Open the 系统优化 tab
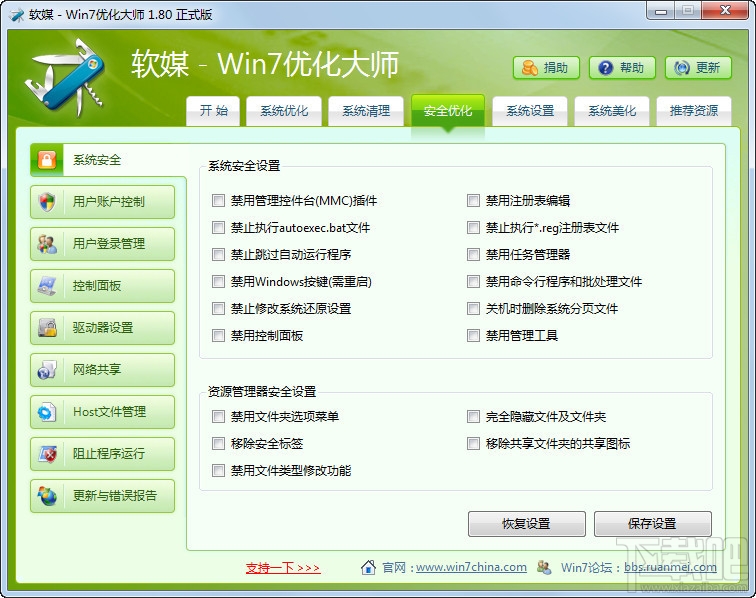Screen dimensions: 756x598 tap(284, 111)
